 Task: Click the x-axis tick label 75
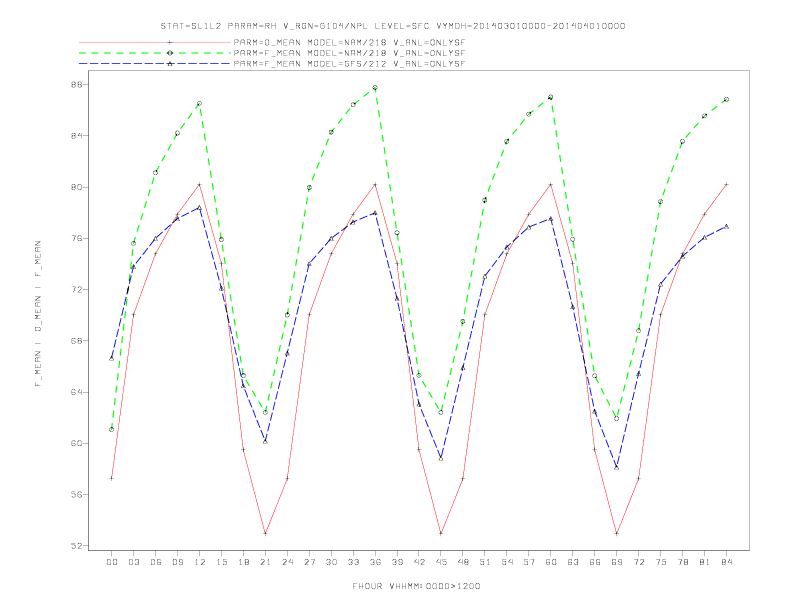[661, 562]
